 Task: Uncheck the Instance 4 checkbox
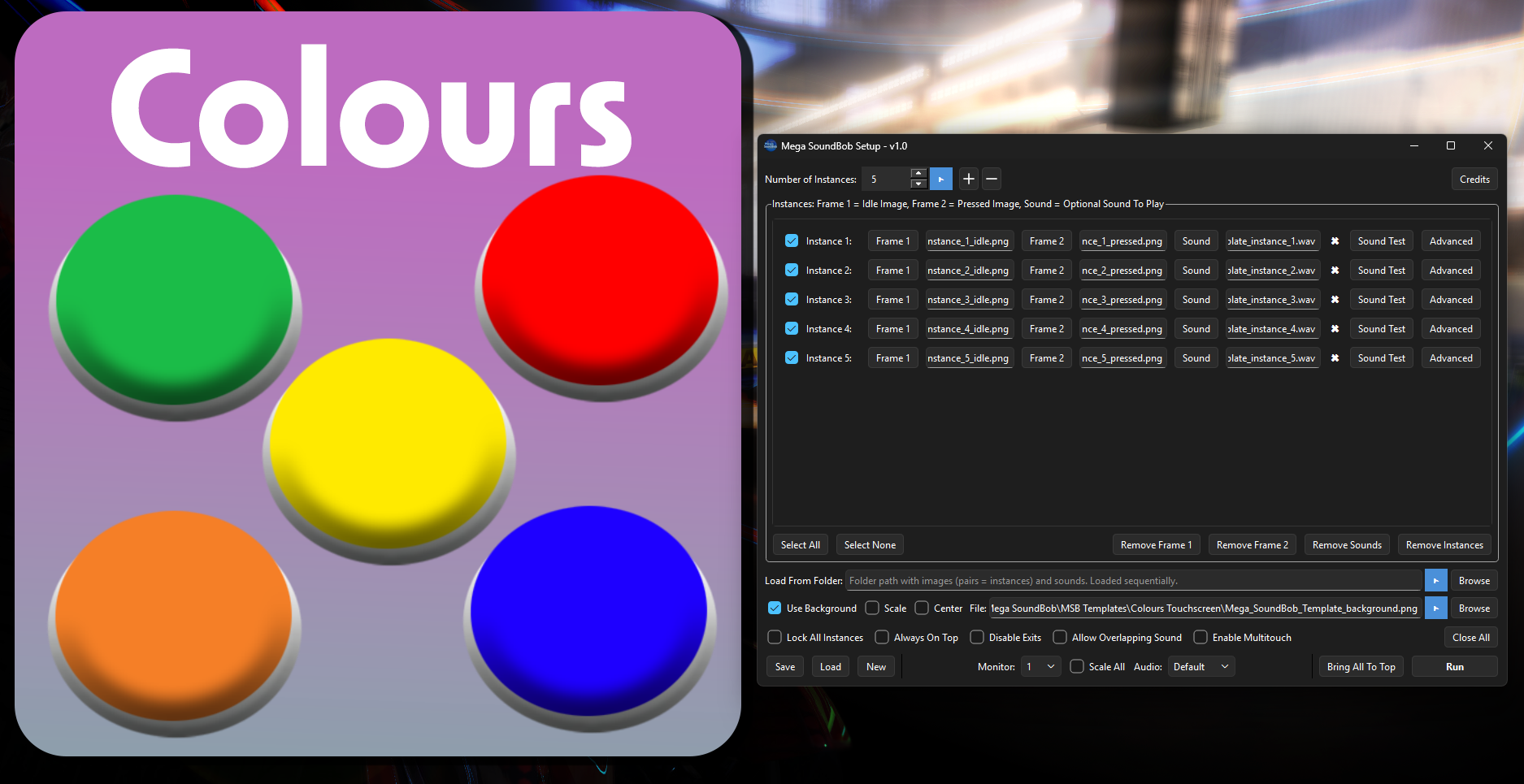coord(792,329)
